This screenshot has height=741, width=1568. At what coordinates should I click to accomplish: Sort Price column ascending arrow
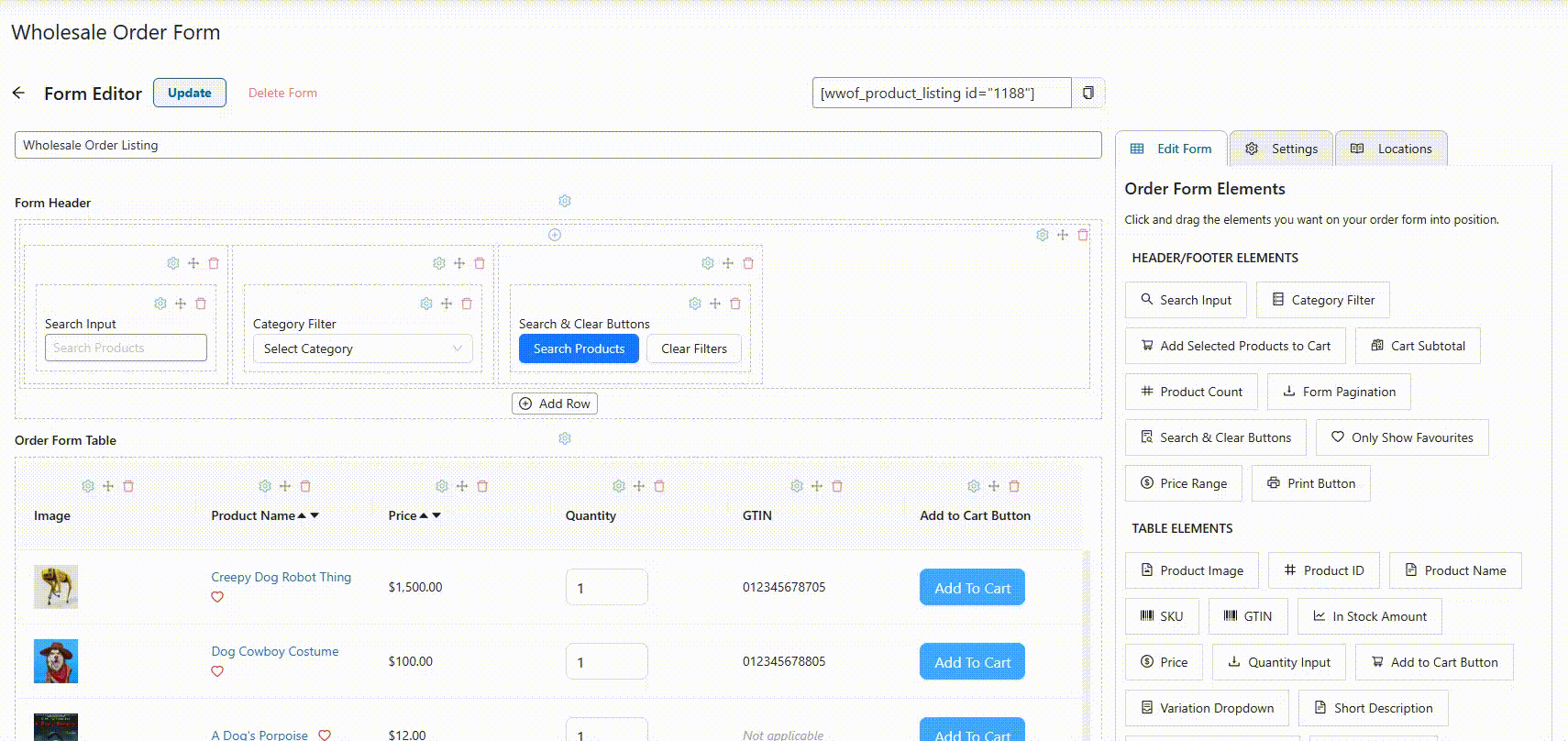(424, 515)
